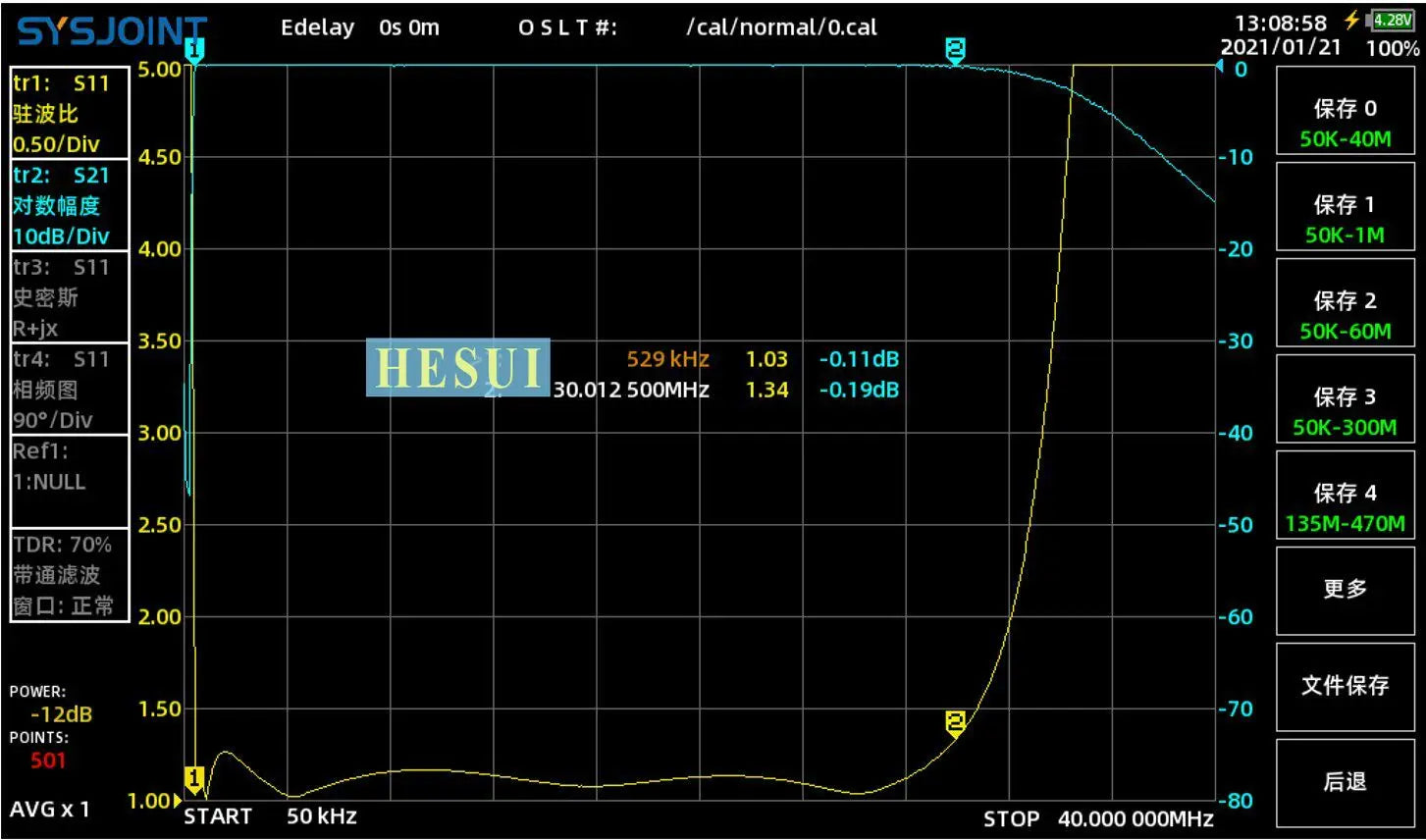1426x840 pixels.
Task: Tap the charging lightning bolt icon
Action: point(1352,21)
